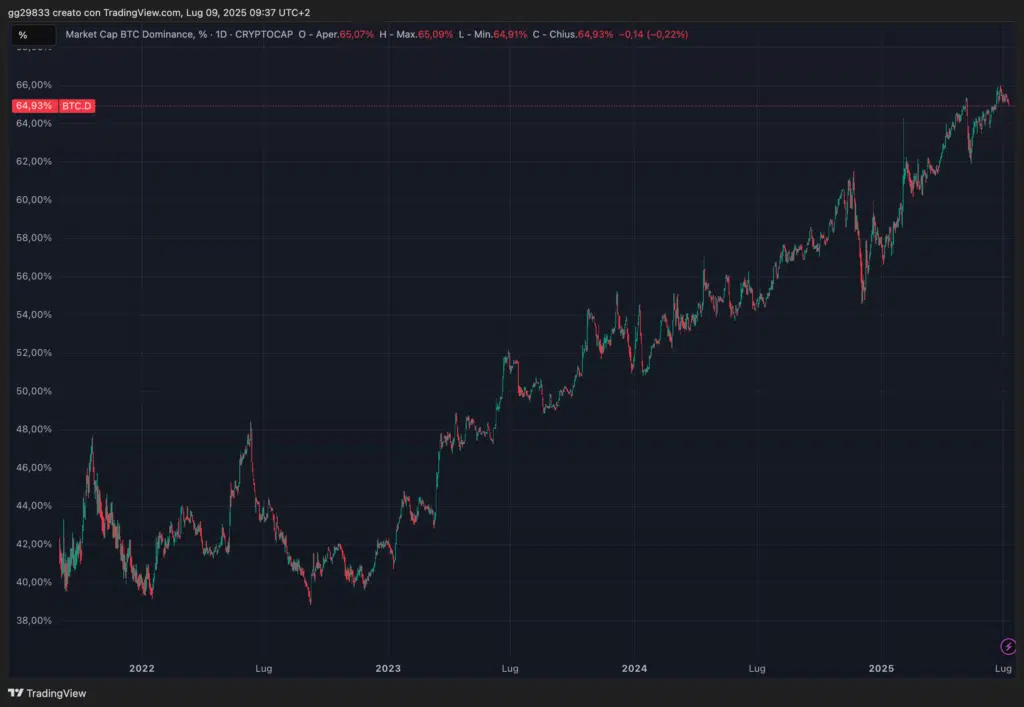Screen dimensions: 1024x707
Task: Click the red BTC.D symbol tag
Action: tap(77, 106)
